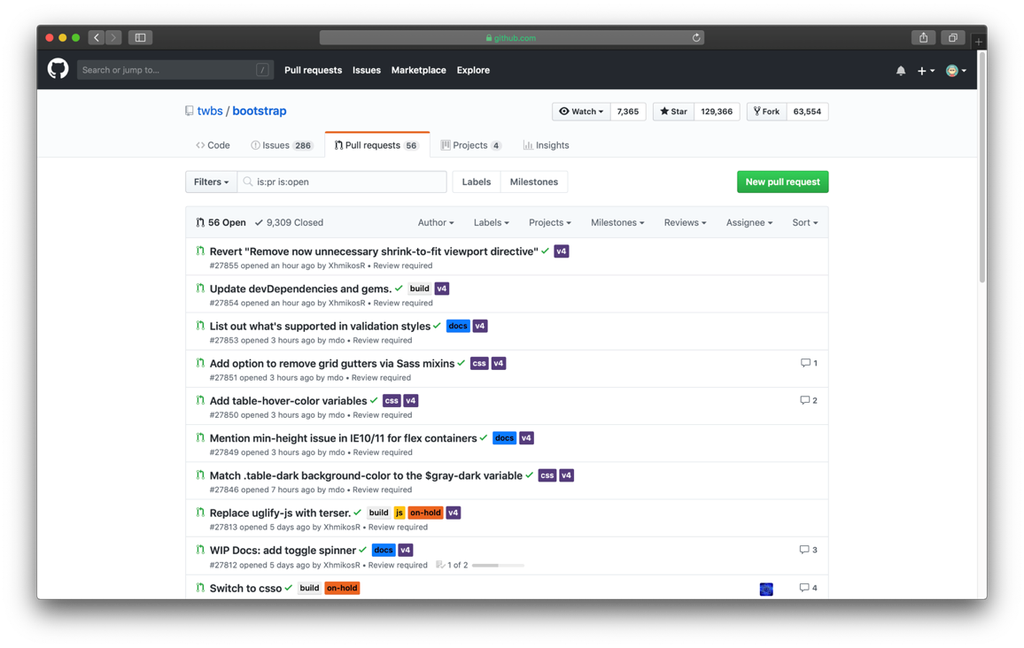The image size is (1024, 648).
Task: Expand the Author filter dropdown
Action: (436, 223)
